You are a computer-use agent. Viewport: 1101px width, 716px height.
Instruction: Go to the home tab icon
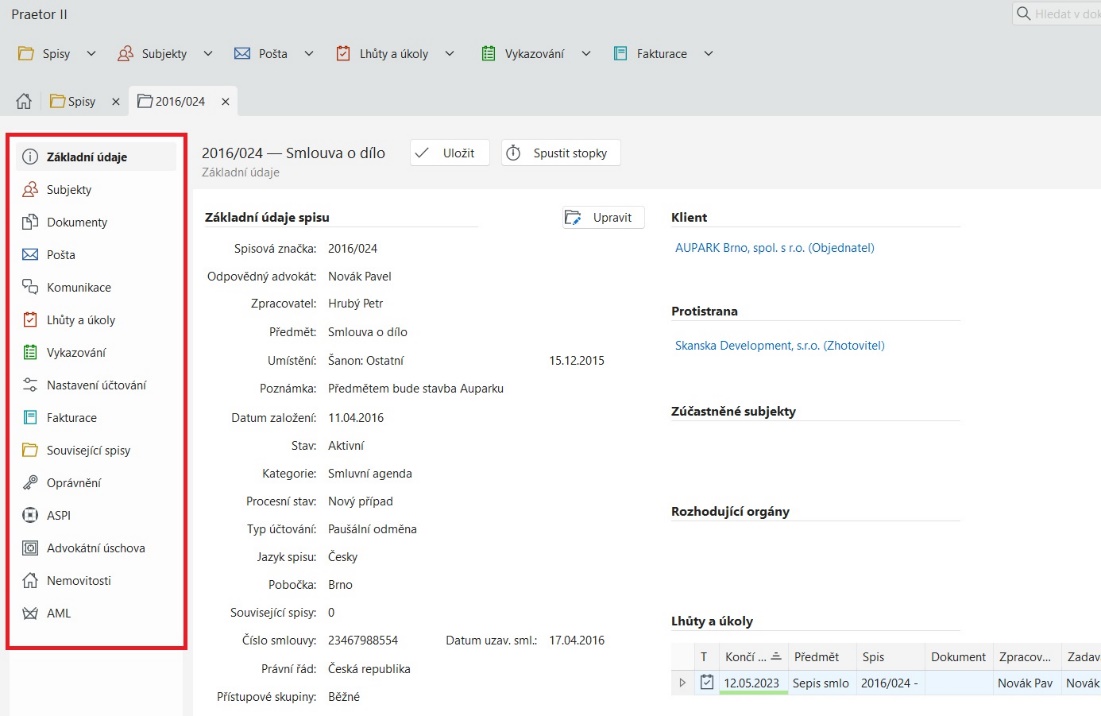(25, 102)
